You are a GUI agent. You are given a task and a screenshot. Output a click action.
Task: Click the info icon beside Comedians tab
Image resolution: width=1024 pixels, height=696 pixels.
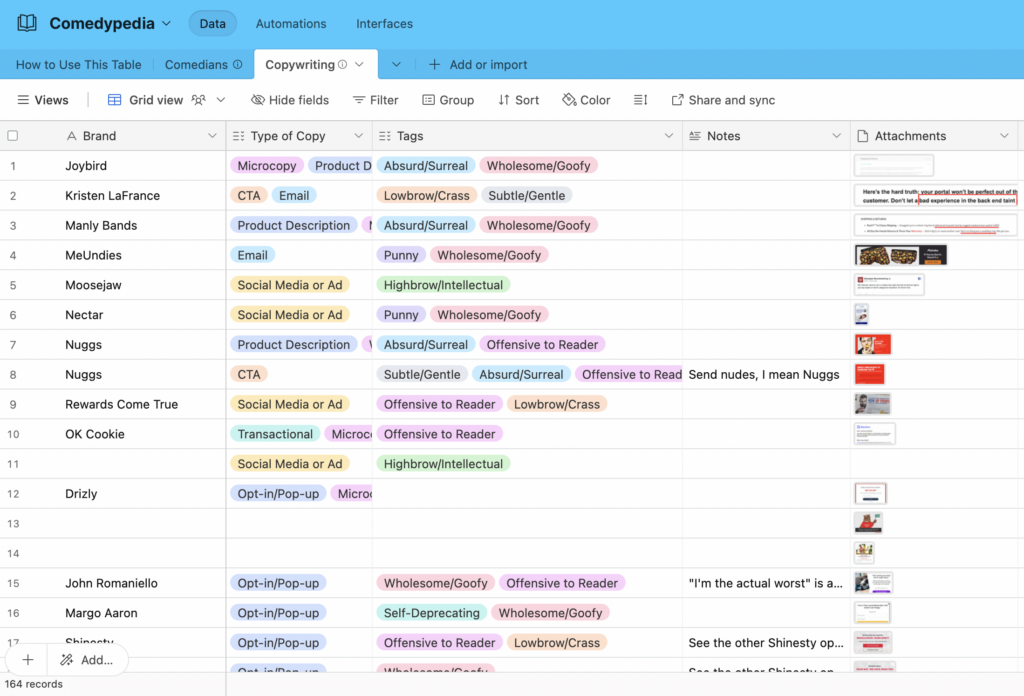[238, 65]
